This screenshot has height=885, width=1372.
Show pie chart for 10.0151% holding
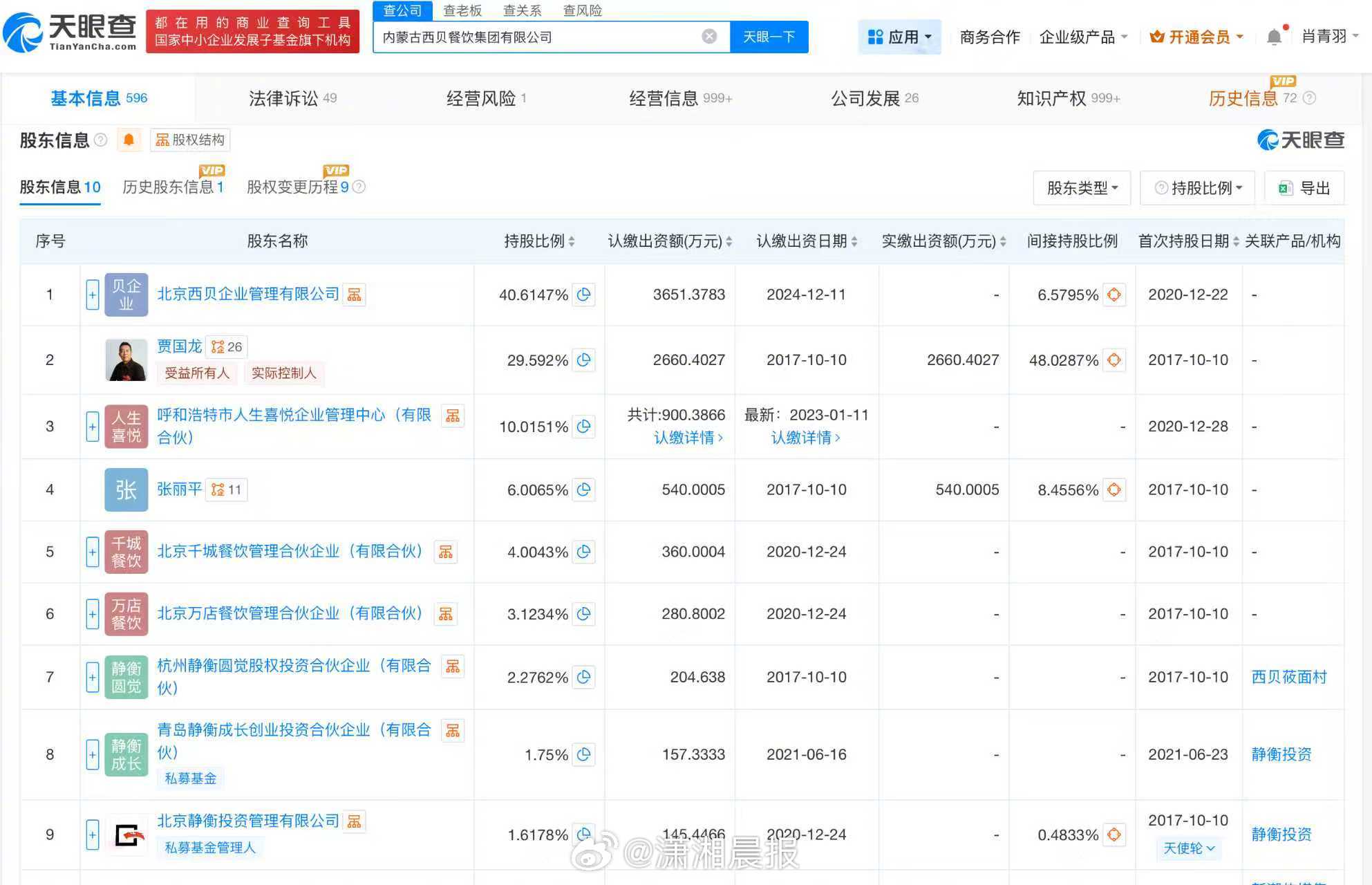click(584, 426)
